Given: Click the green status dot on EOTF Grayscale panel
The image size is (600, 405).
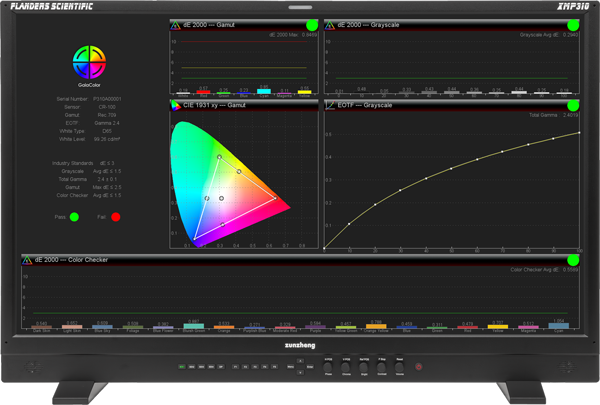Looking at the screenshot, I should click(x=573, y=105).
